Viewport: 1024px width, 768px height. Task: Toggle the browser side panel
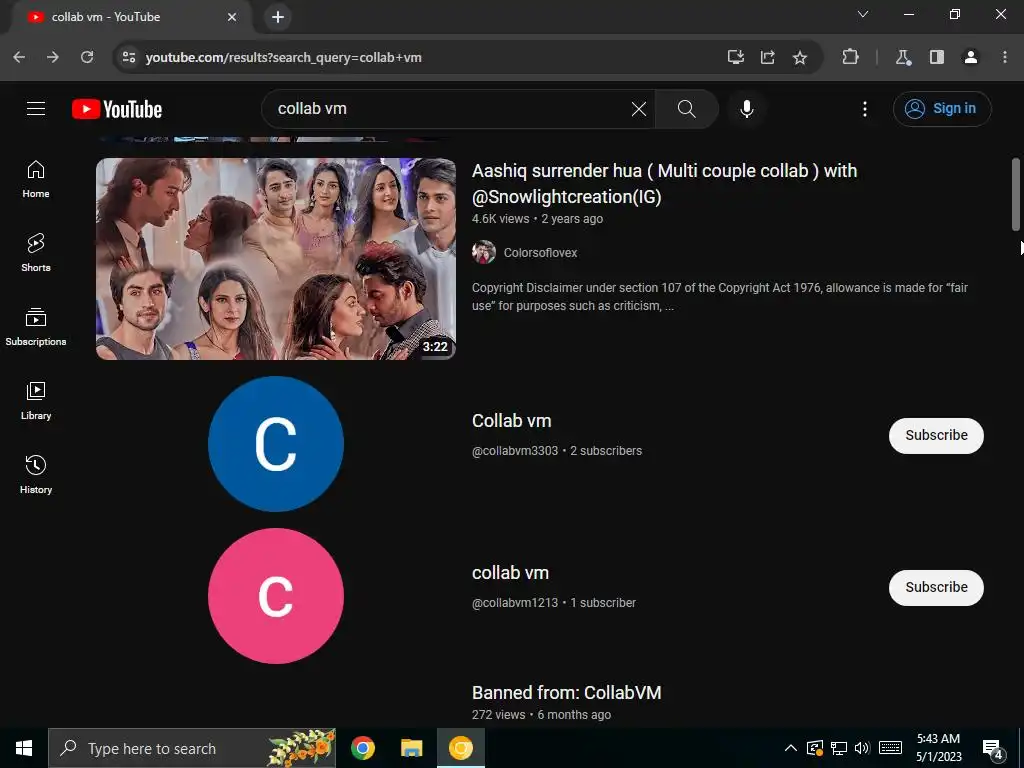click(x=937, y=57)
